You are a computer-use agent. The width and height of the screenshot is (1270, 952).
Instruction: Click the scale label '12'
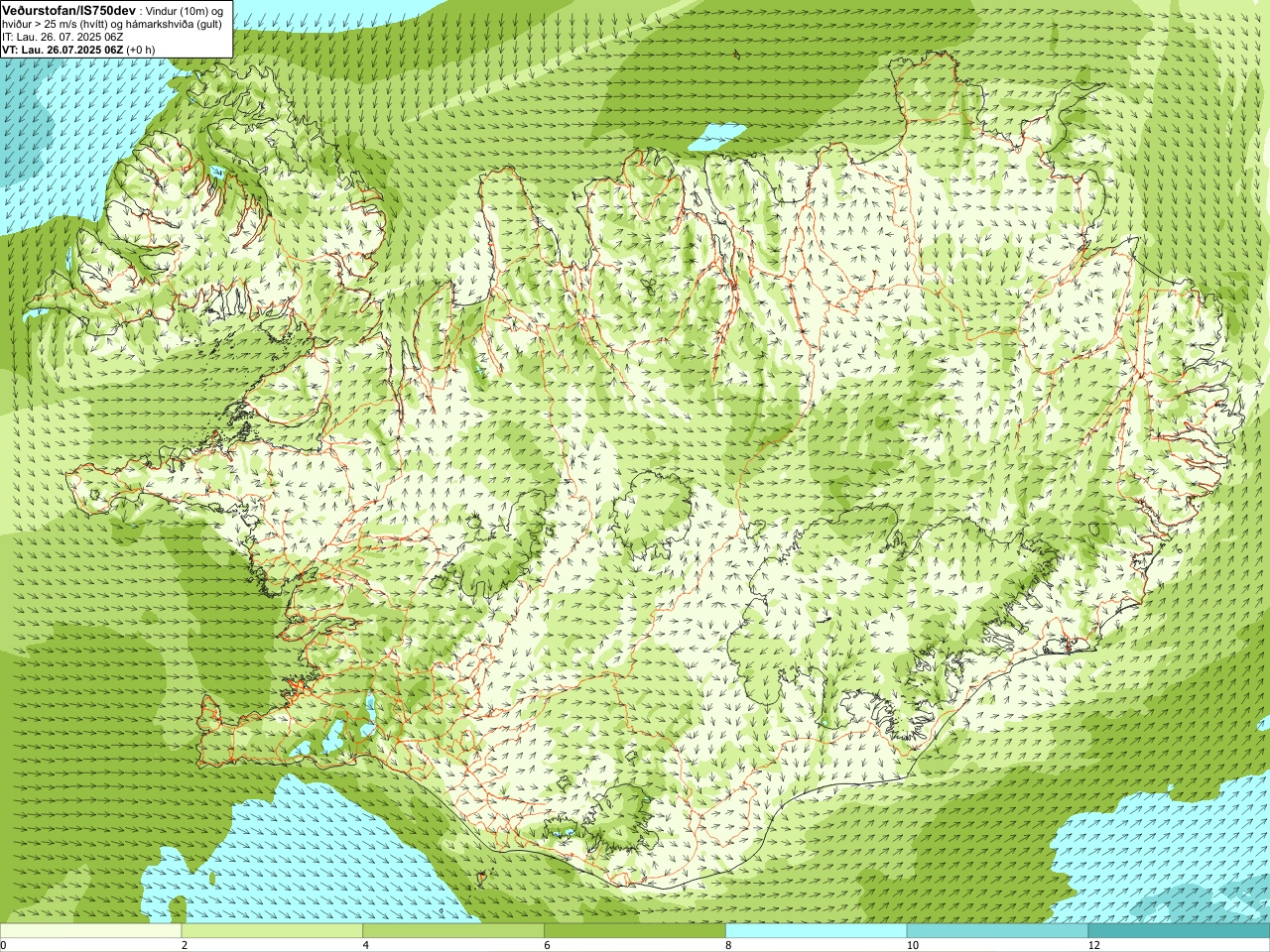(1094, 945)
